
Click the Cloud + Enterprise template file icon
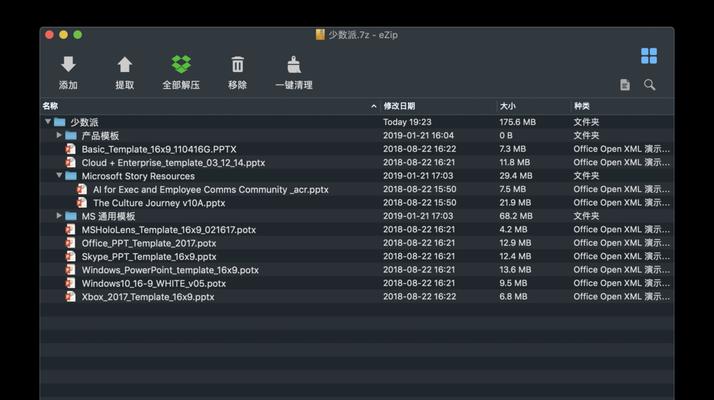pyautogui.click(x=70, y=162)
